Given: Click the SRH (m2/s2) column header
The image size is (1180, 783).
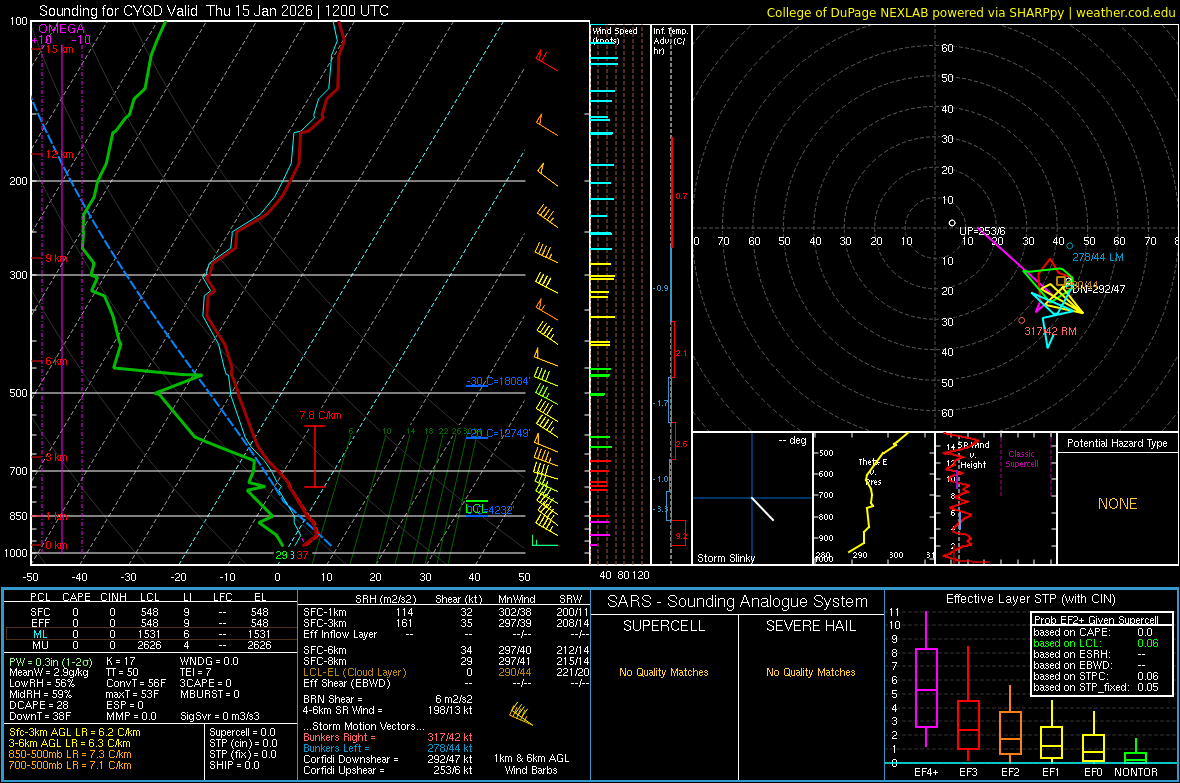Looking at the screenshot, I should (x=385, y=599).
